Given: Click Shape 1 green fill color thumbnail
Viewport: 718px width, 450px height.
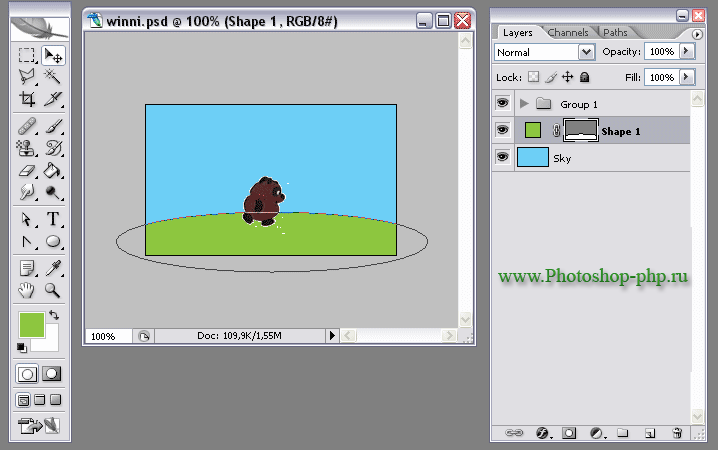Looking at the screenshot, I should (533, 130).
